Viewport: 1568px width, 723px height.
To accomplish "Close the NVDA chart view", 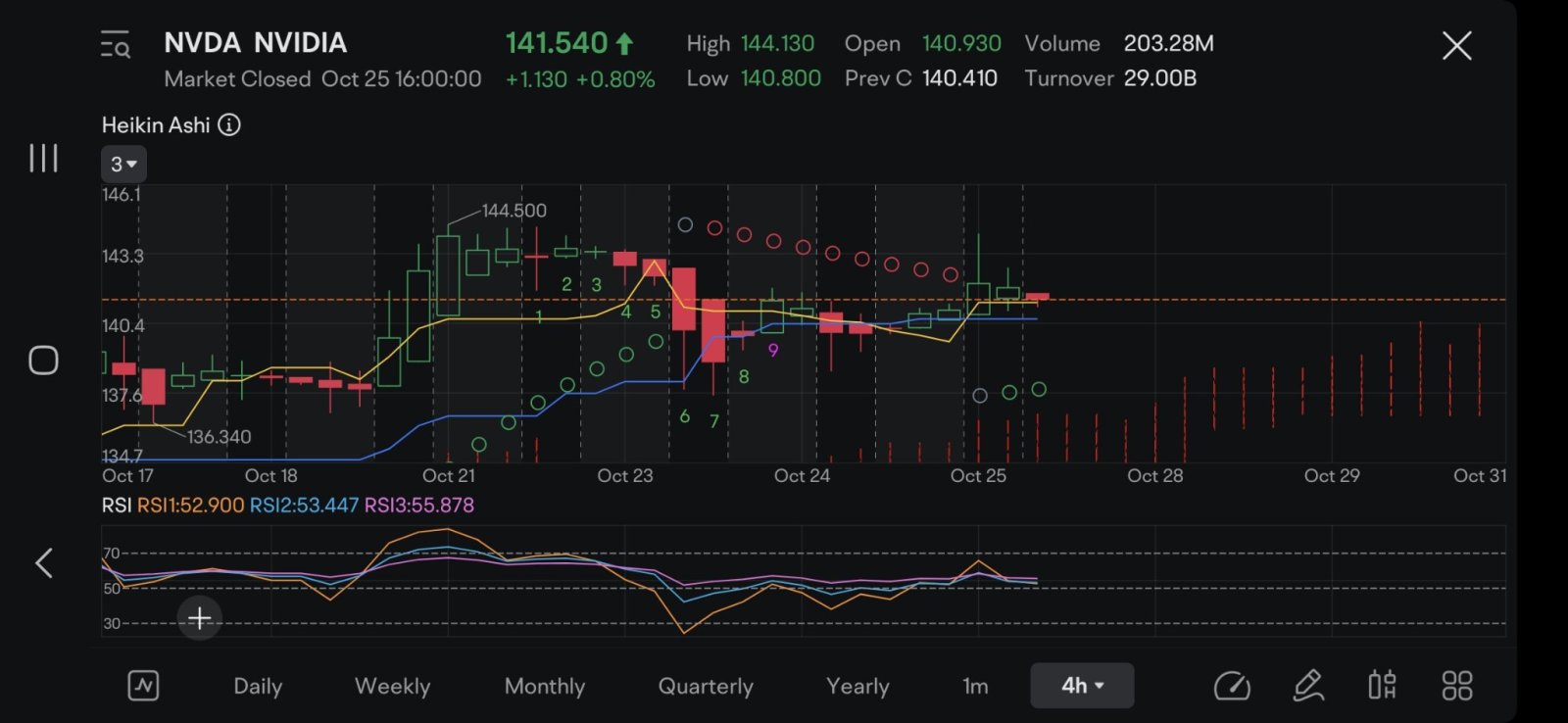I will point(1456,45).
